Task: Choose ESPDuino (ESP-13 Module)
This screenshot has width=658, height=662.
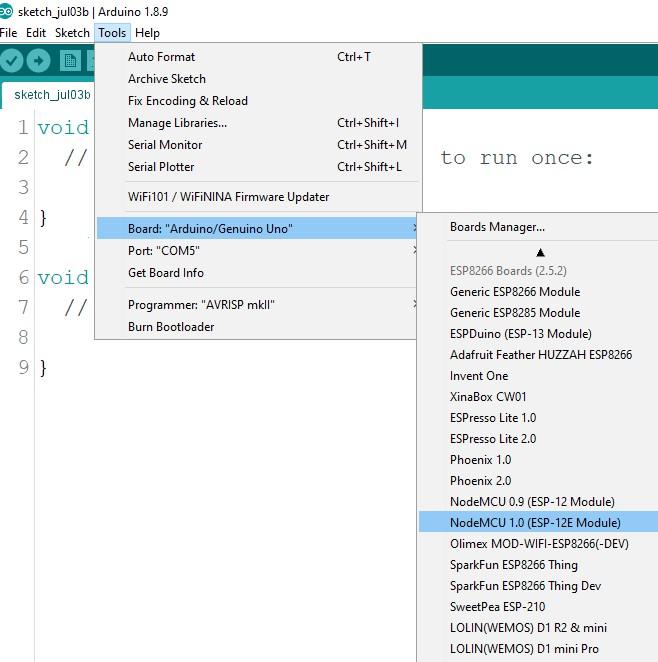Action: pos(538,334)
